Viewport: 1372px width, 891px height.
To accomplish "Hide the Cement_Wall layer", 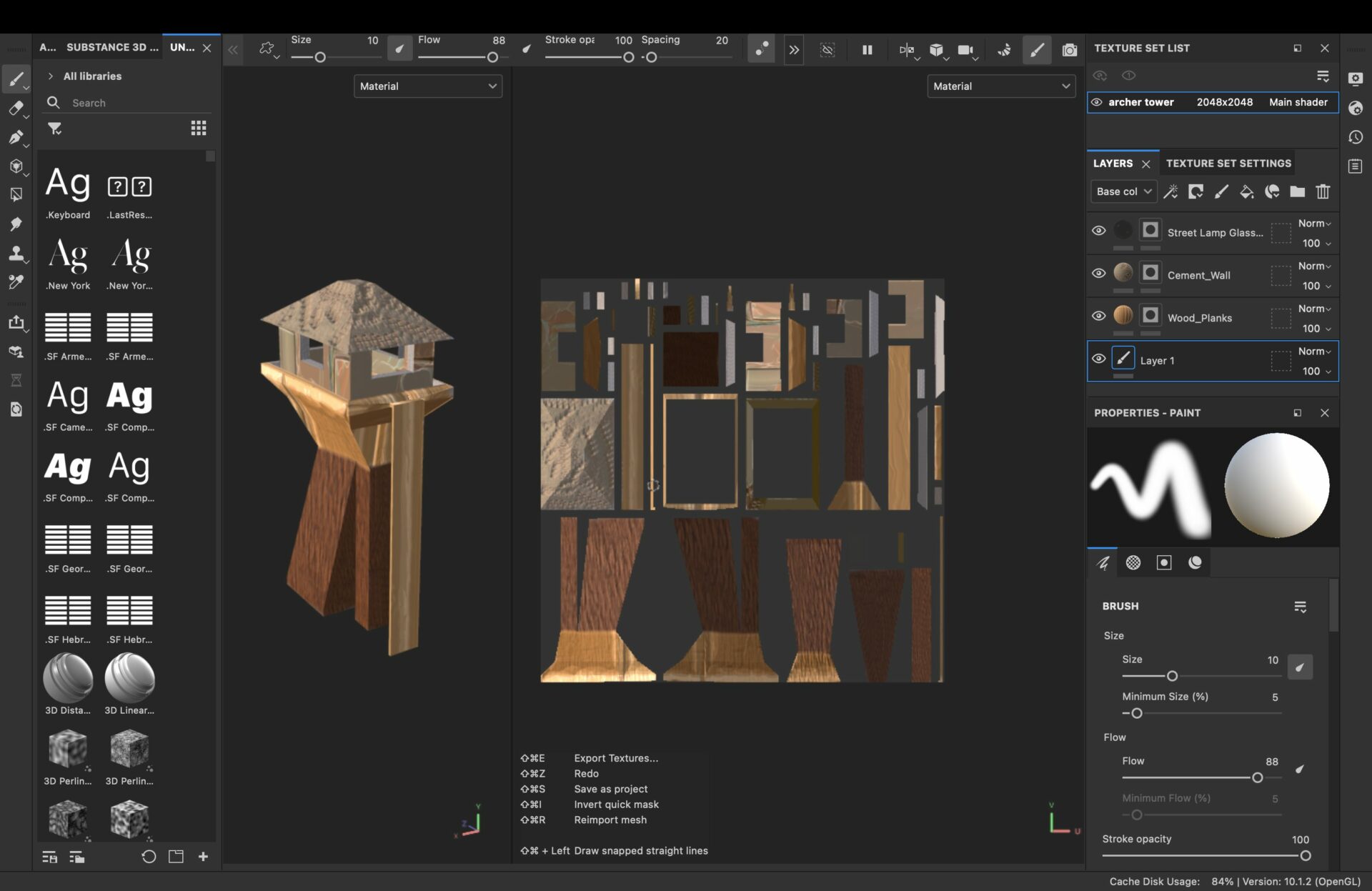I will pos(1099,273).
